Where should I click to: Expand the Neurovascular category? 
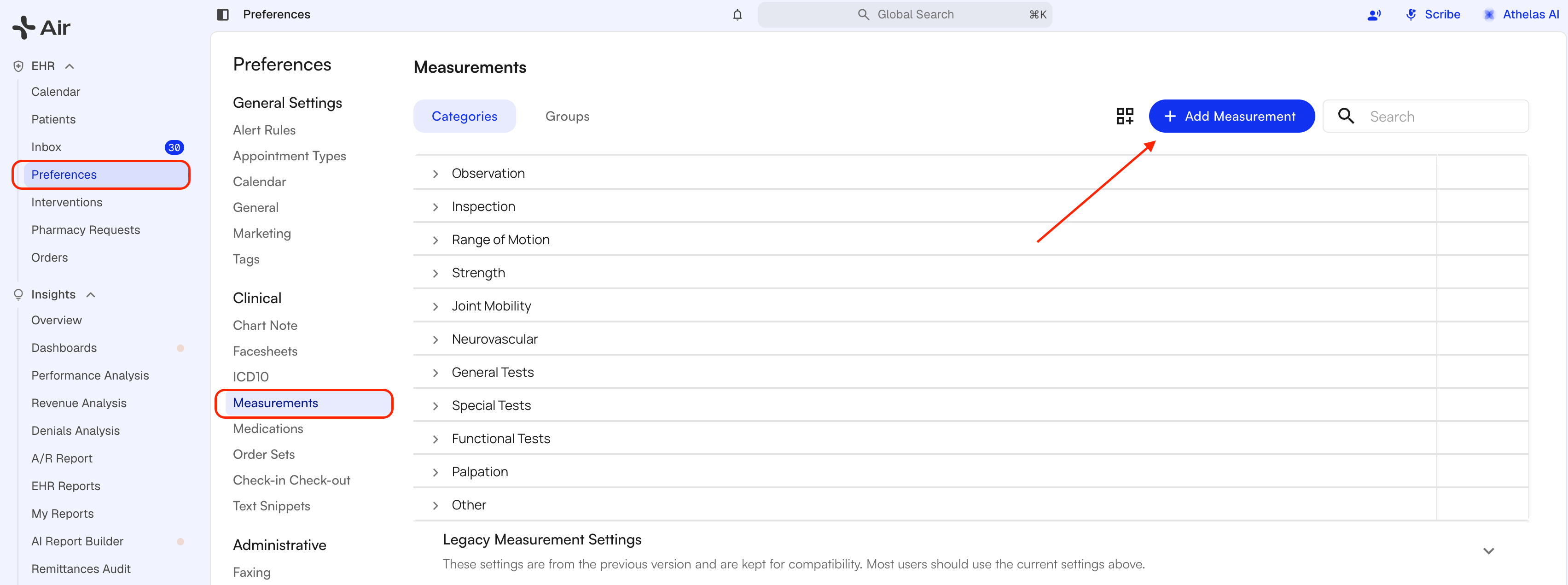[435, 339]
